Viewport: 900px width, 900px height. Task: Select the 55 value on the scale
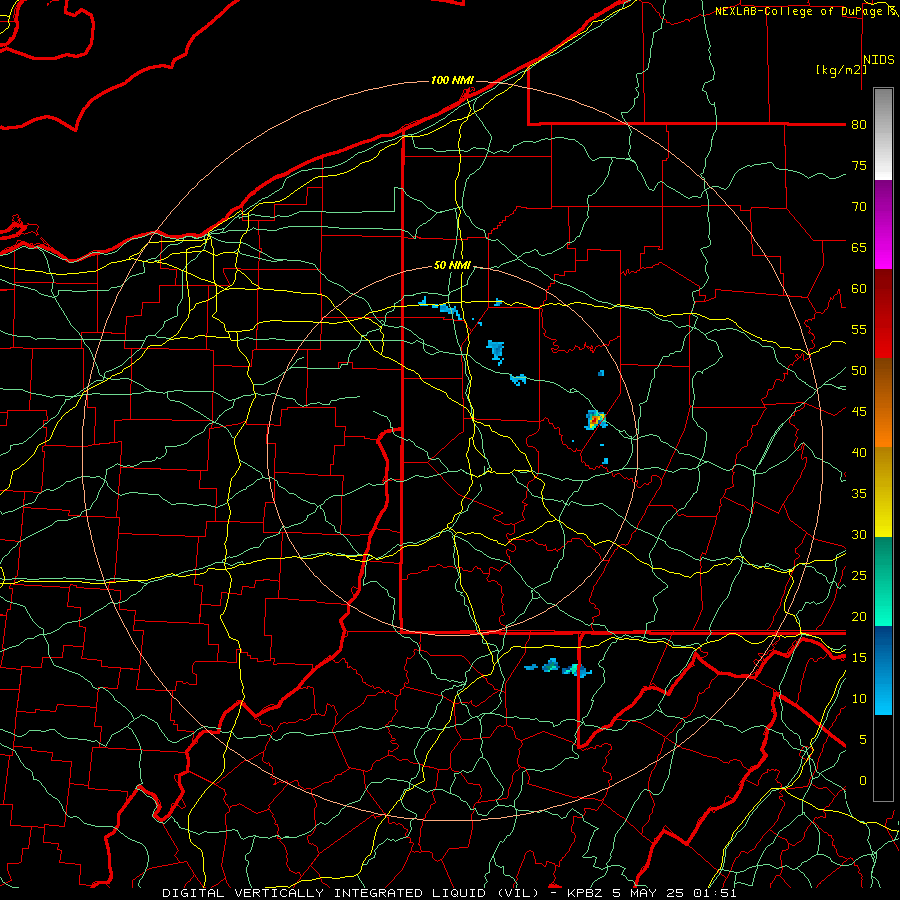point(859,329)
